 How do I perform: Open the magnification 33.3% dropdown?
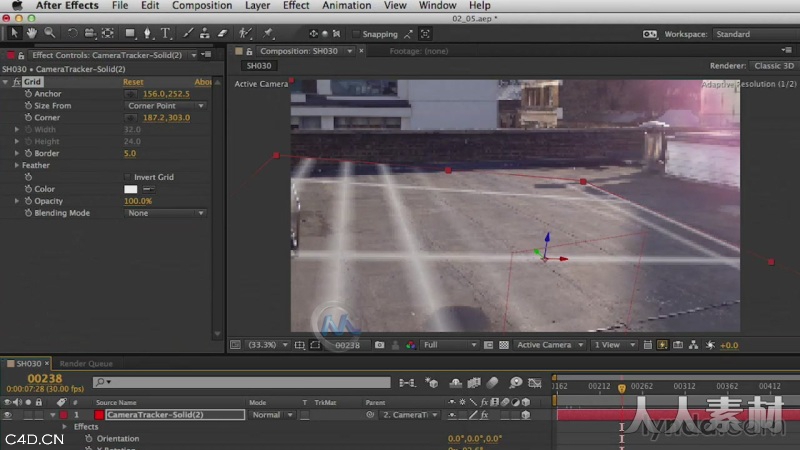pos(267,345)
